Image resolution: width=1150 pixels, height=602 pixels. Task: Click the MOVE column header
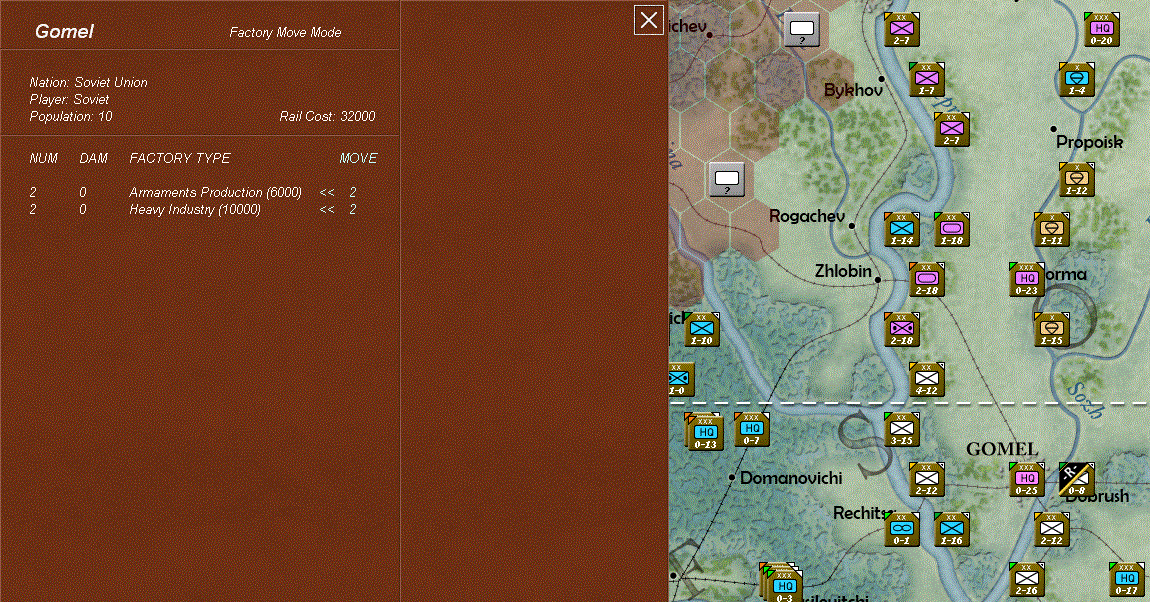[359, 158]
